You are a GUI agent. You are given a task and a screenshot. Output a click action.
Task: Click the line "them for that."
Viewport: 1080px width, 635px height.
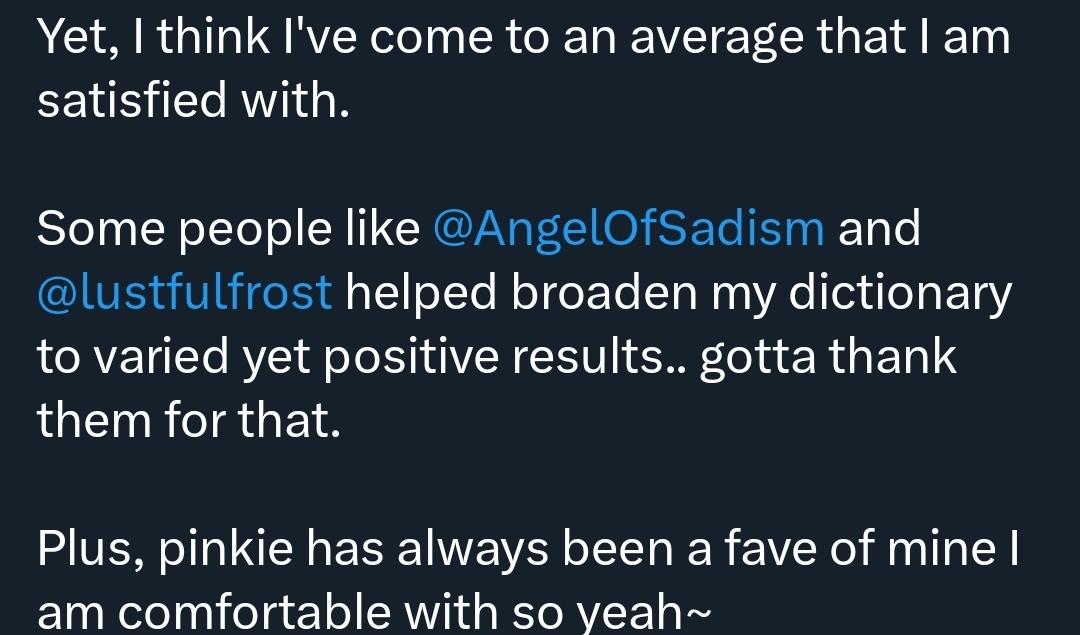click(x=189, y=420)
